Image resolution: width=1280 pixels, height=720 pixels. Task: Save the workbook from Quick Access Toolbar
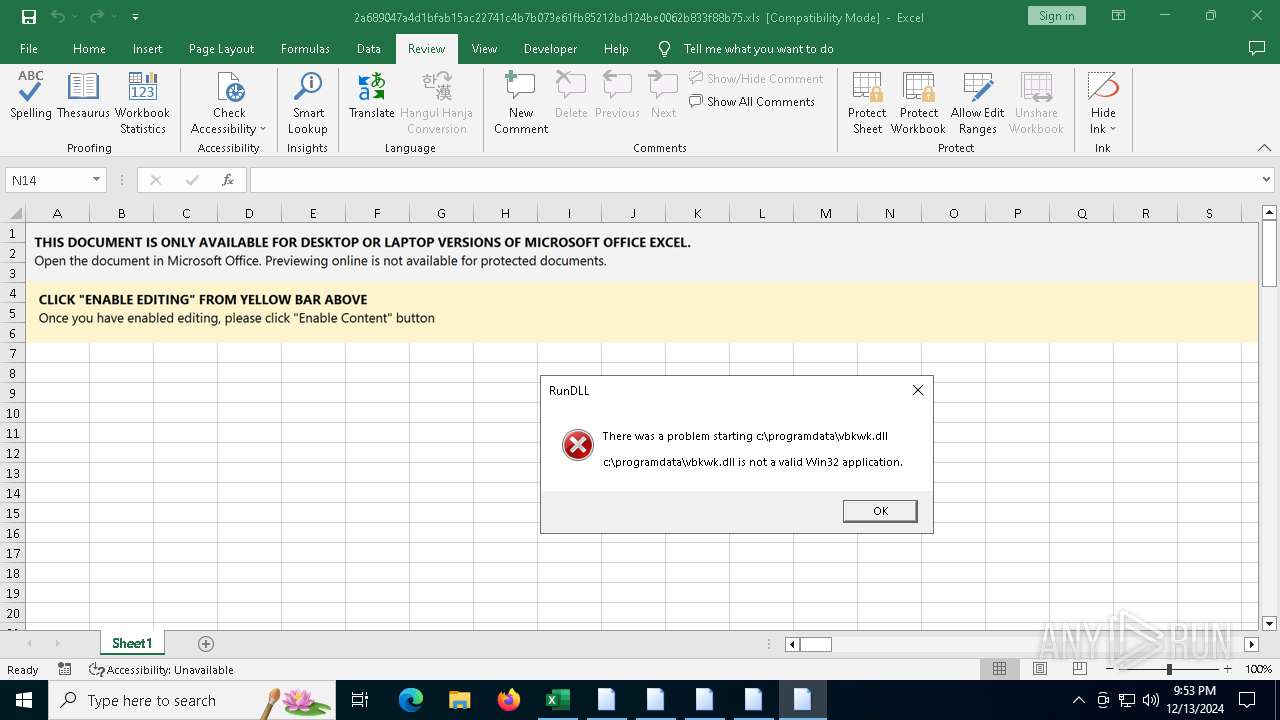coord(29,17)
